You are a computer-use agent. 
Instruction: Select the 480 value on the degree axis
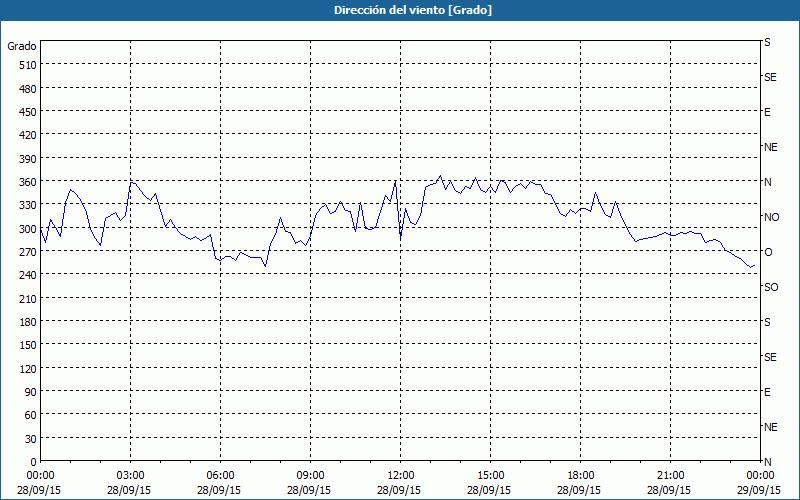tap(28, 89)
